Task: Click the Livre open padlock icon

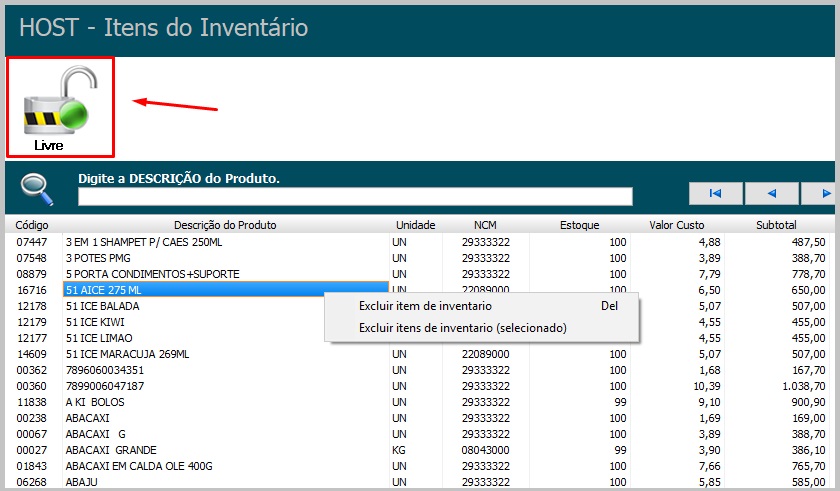Action: [60, 107]
